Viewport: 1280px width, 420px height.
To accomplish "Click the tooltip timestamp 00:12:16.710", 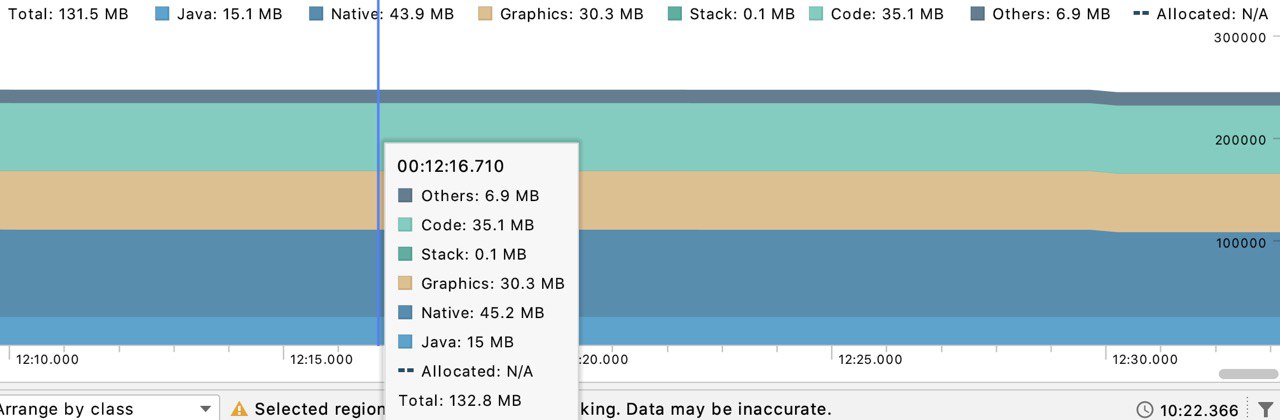I will [451, 166].
